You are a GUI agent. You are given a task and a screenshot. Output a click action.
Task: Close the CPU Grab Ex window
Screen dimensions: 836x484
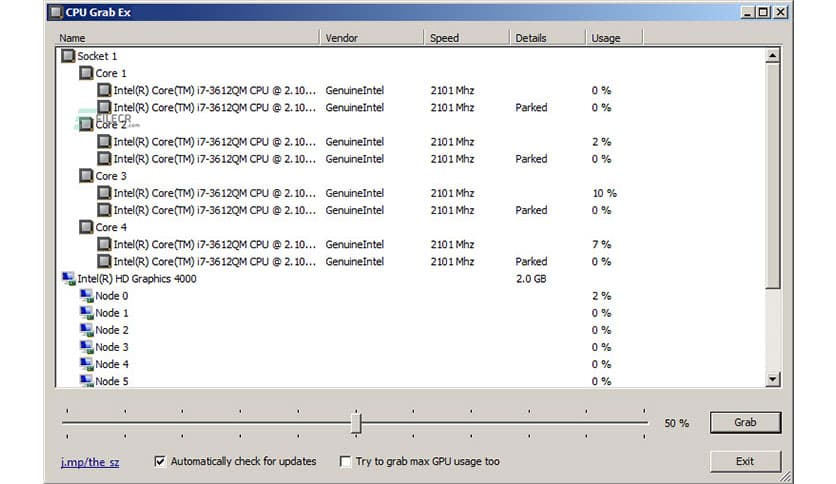pyautogui.click(x=781, y=12)
